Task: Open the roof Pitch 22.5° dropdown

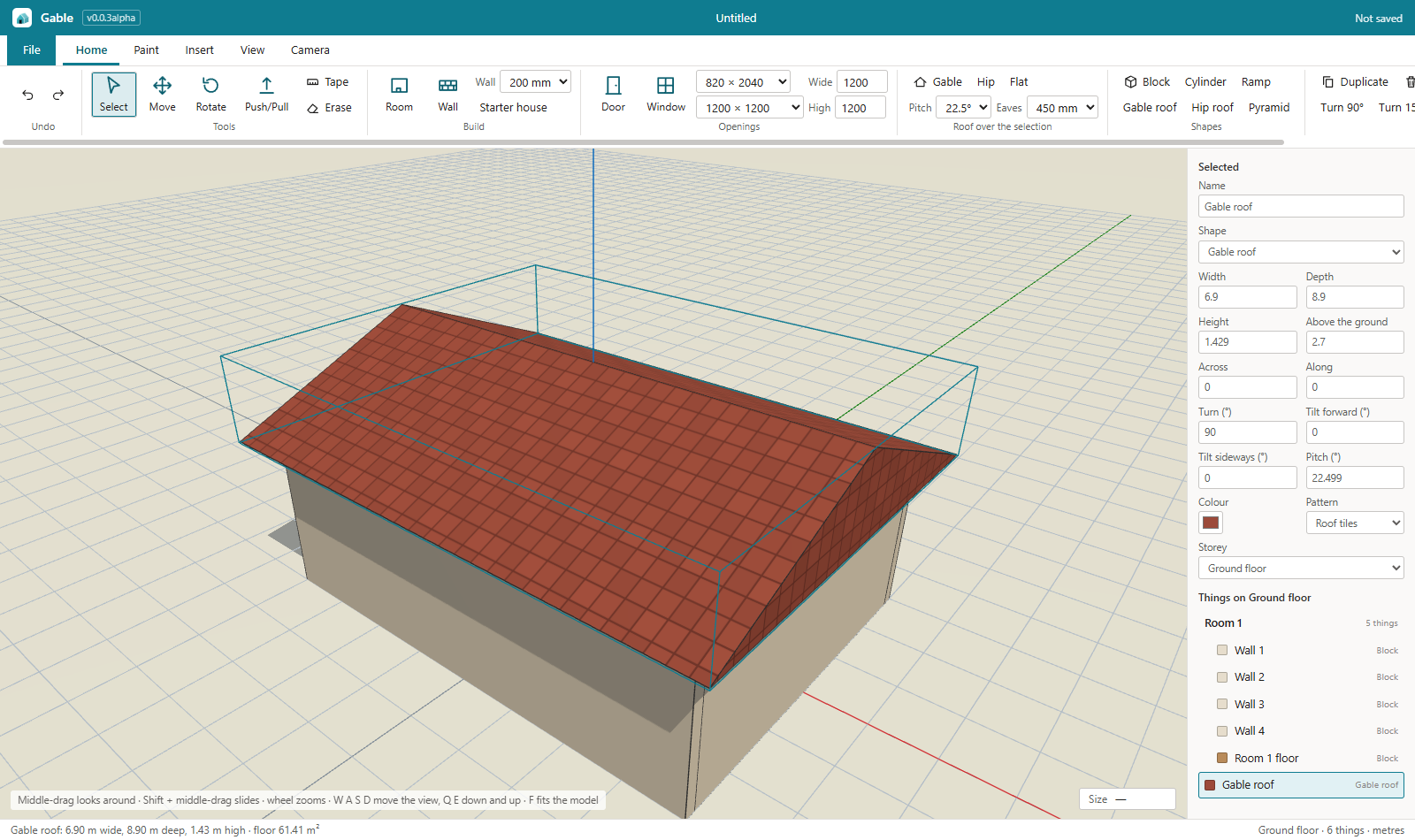Action: [x=963, y=108]
